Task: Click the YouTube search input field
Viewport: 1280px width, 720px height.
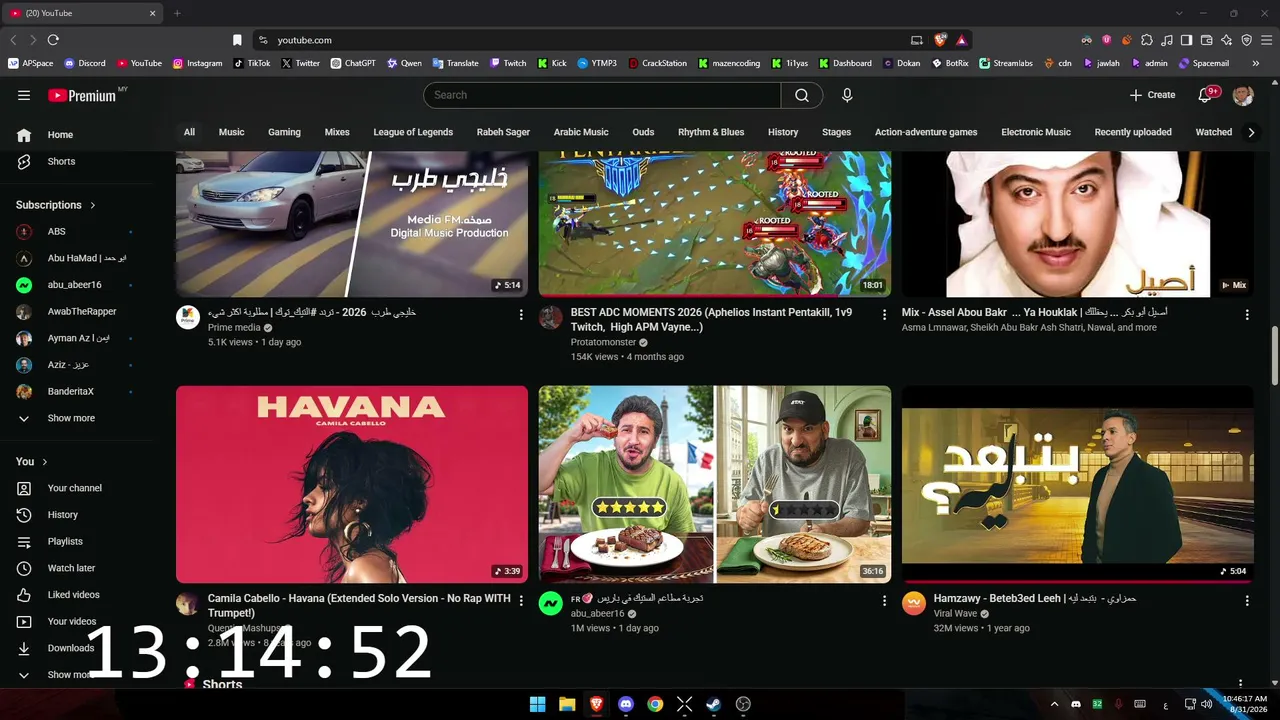Action: click(602, 95)
